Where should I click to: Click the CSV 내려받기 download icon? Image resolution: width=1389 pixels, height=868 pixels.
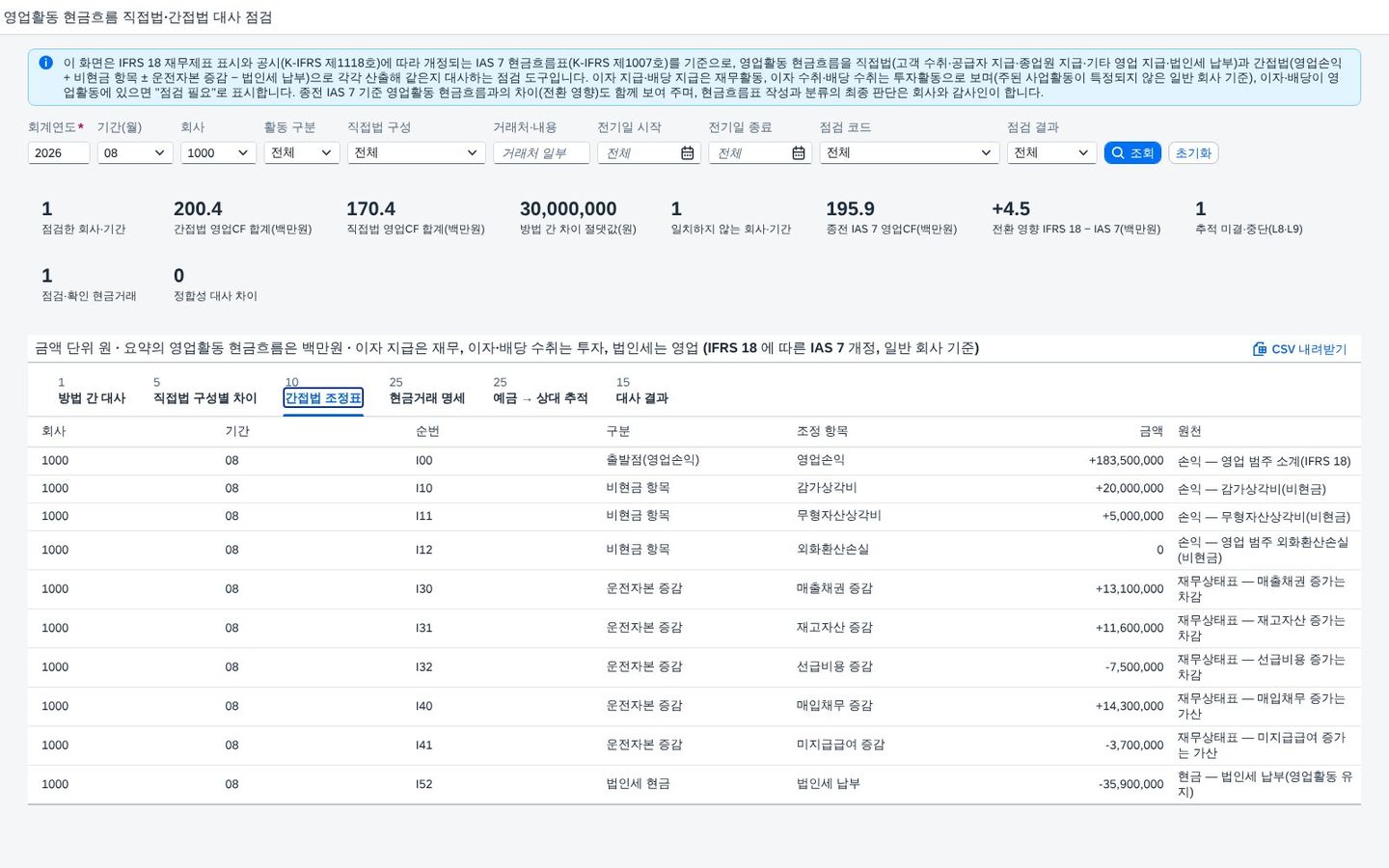pos(1259,349)
